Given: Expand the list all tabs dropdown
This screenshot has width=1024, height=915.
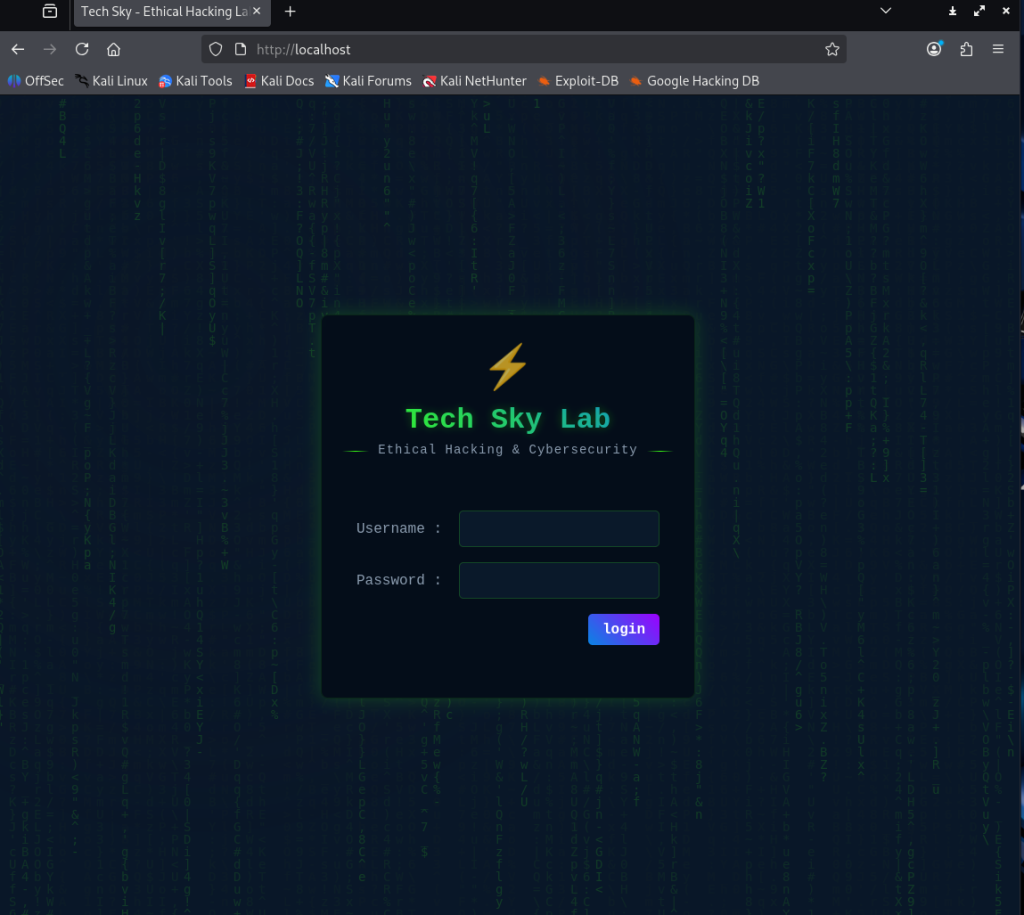Looking at the screenshot, I should click(x=885, y=11).
